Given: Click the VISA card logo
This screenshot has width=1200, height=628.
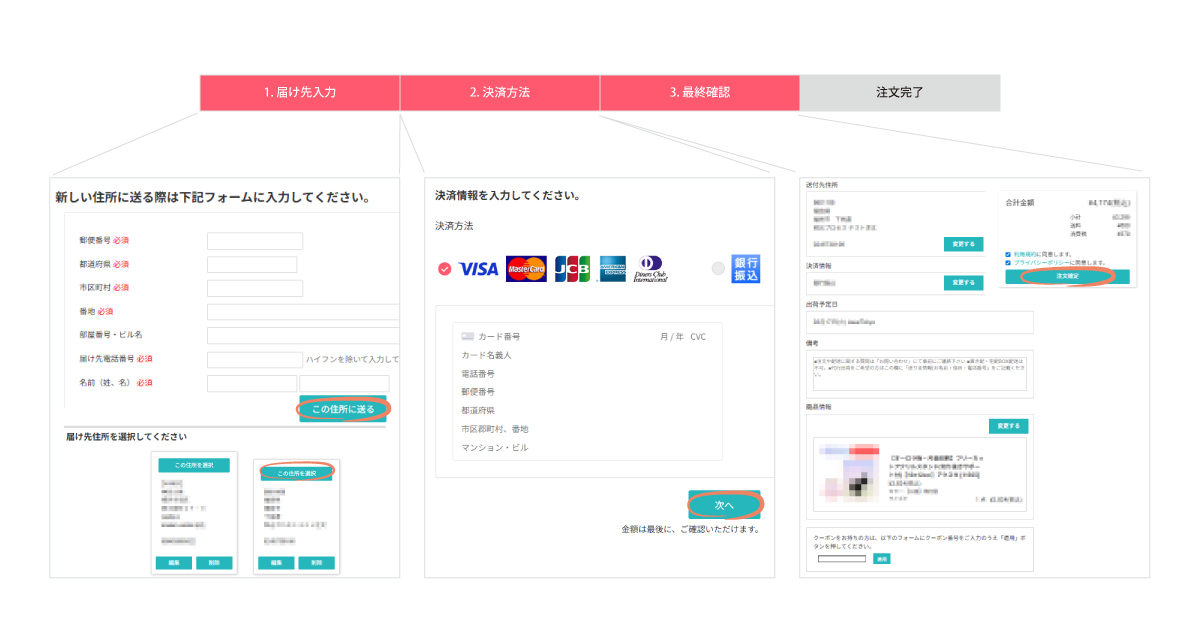Looking at the screenshot, I should click(478, 269).
